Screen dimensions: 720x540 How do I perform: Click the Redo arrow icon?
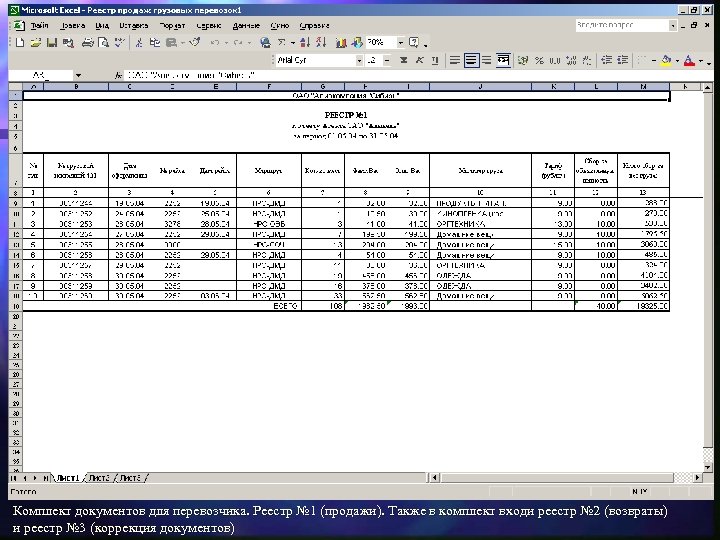(x=238, y=43)
